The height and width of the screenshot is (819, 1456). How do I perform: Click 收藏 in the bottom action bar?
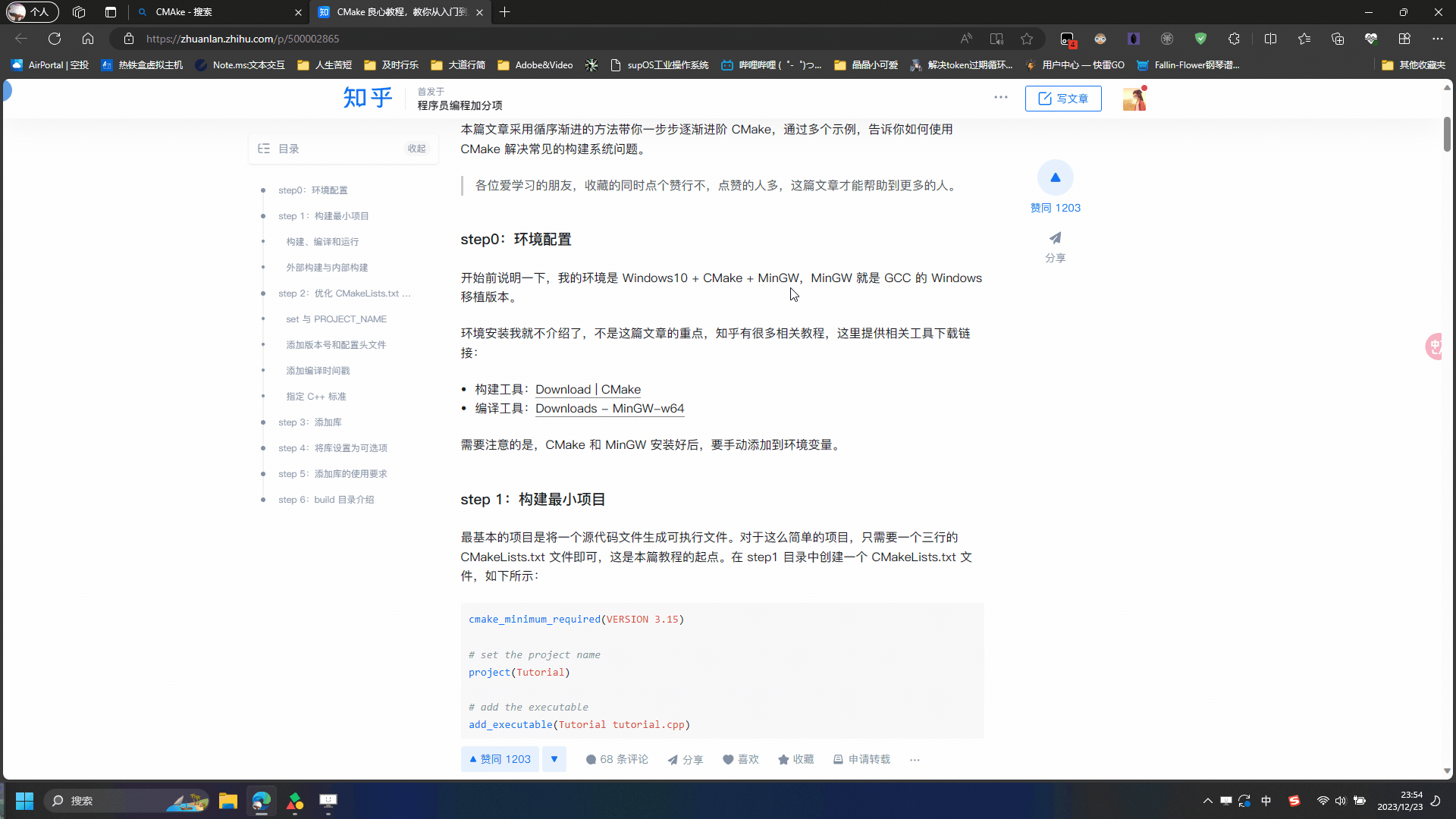pos(795,759)
